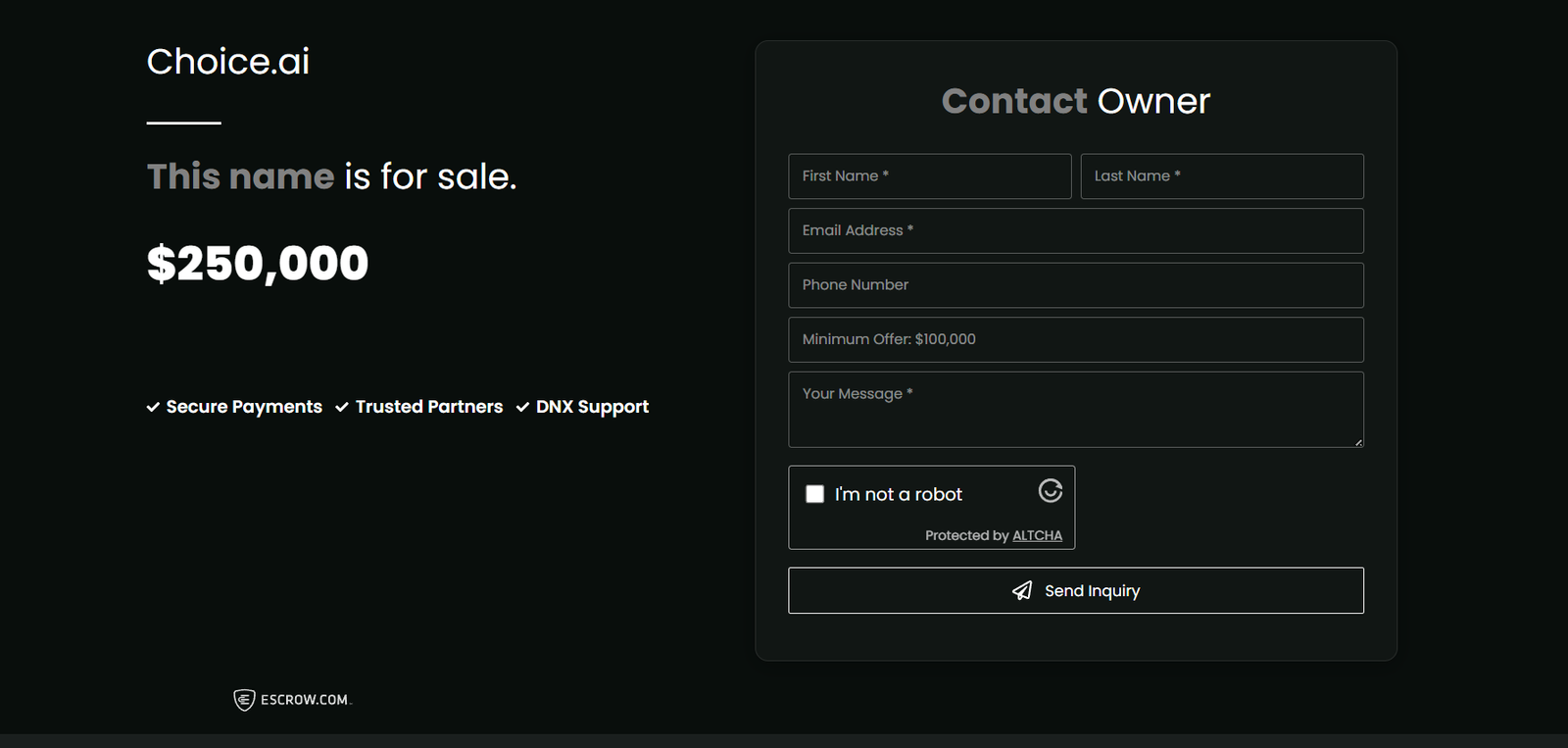1568x748 pixels.
Task: Click the Contact Owner heading
Action: point(1075,101)
